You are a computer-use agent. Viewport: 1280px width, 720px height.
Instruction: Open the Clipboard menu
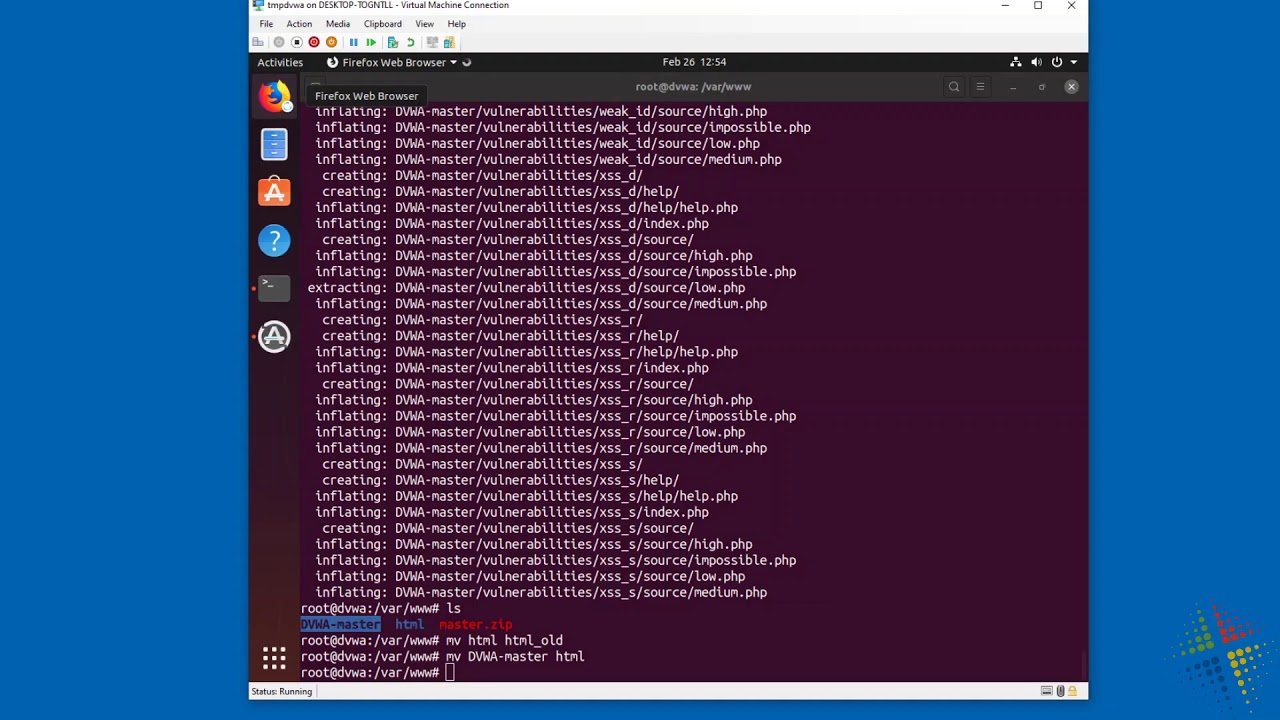pyautogui.click(x=383, y=24)
